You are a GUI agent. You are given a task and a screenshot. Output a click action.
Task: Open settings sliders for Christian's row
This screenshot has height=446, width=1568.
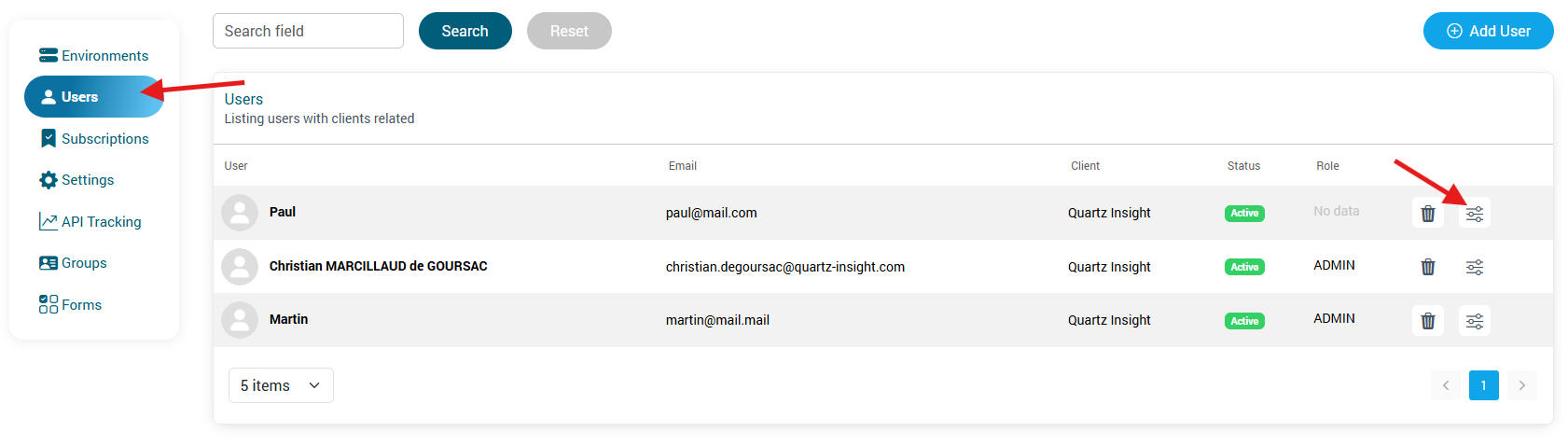click(1474, 267)
